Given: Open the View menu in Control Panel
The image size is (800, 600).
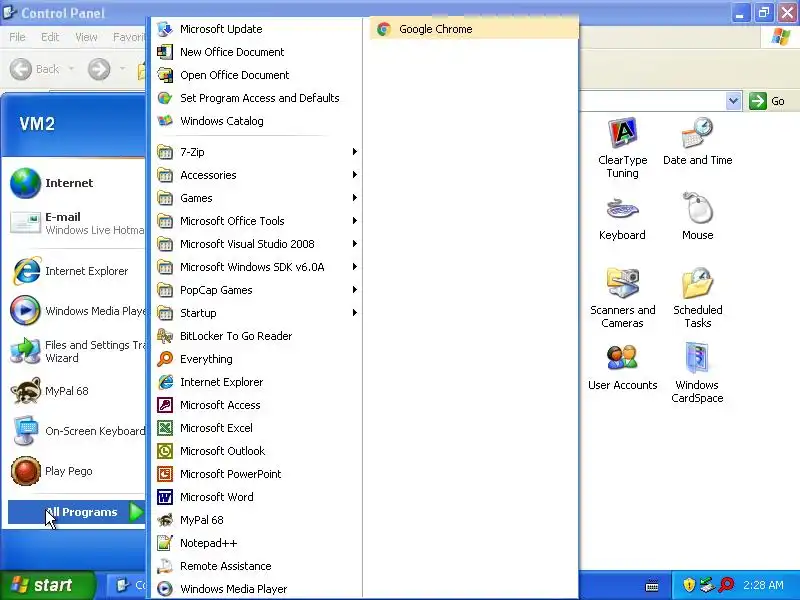Looking at the screenshot, I should pos(86,37).
